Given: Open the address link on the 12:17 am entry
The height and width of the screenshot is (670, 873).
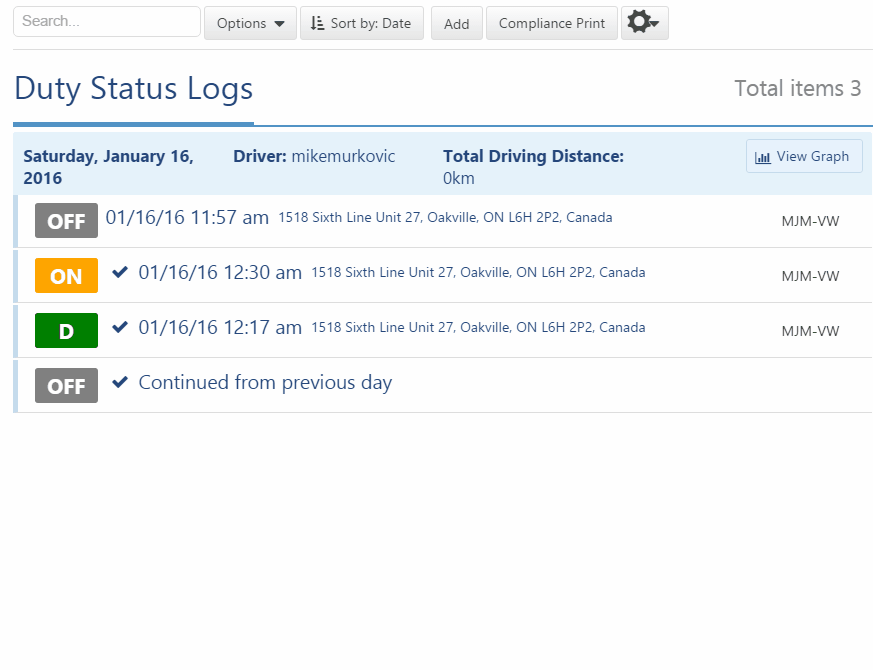Looking at the screenshot, I should (x=480, y=327).
